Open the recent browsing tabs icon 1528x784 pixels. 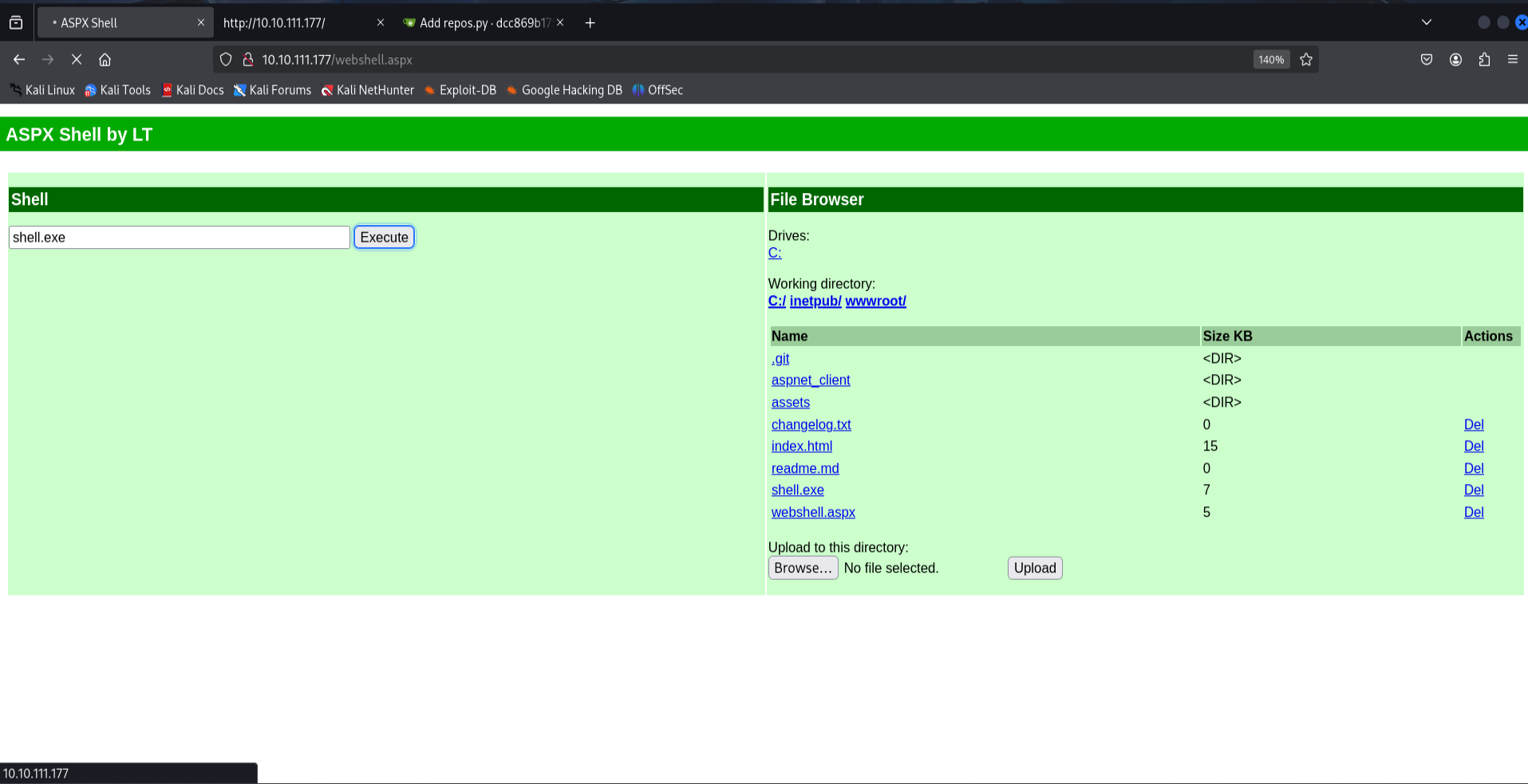point(16,23)
